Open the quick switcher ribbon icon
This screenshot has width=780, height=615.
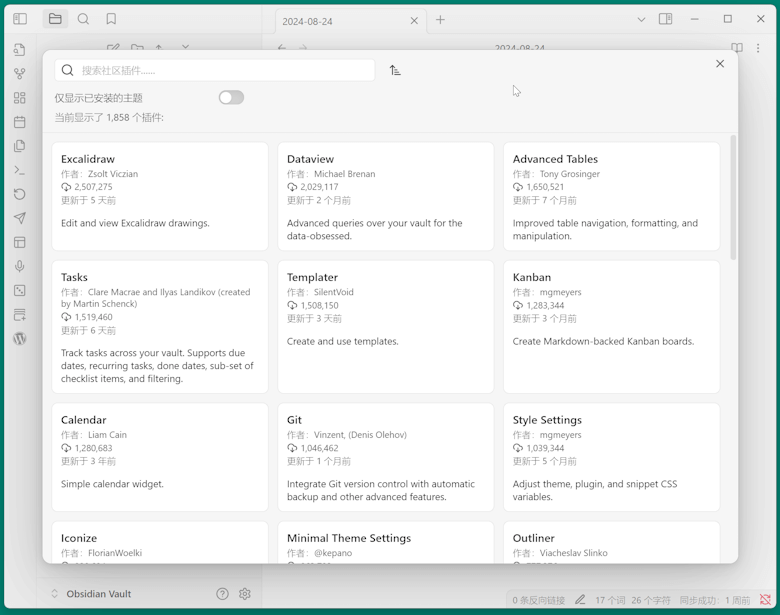(x=19, y=50)
